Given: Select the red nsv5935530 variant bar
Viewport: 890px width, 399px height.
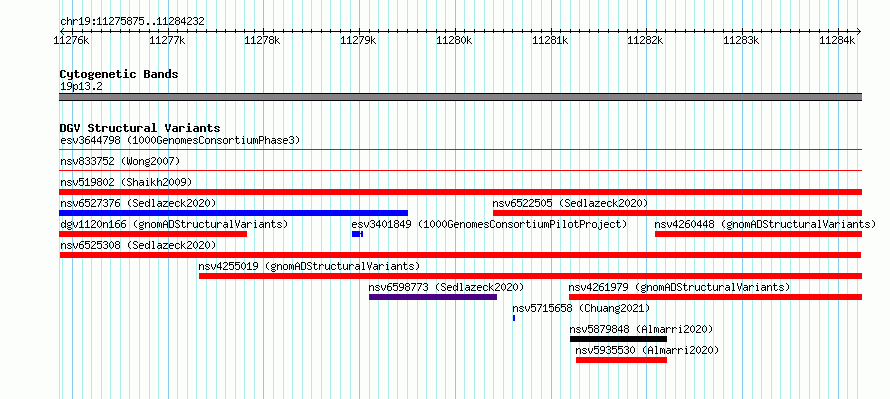Looking at the screenshot, I should [622, 360].
